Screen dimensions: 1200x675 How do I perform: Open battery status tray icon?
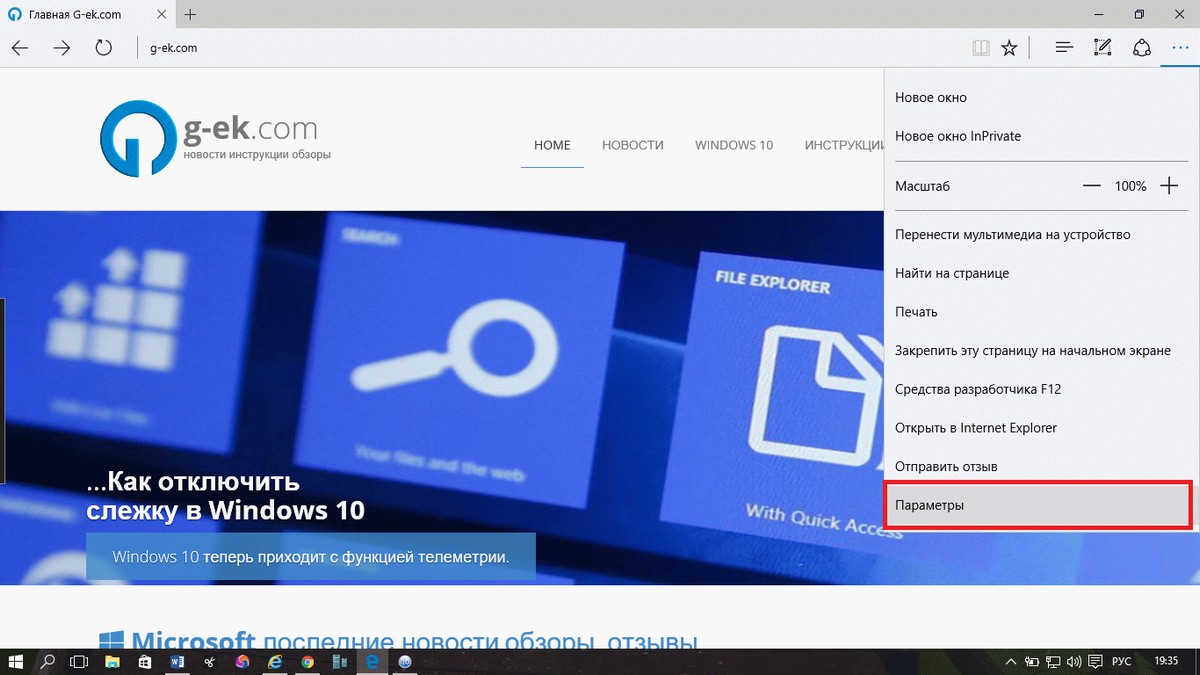1031,662
